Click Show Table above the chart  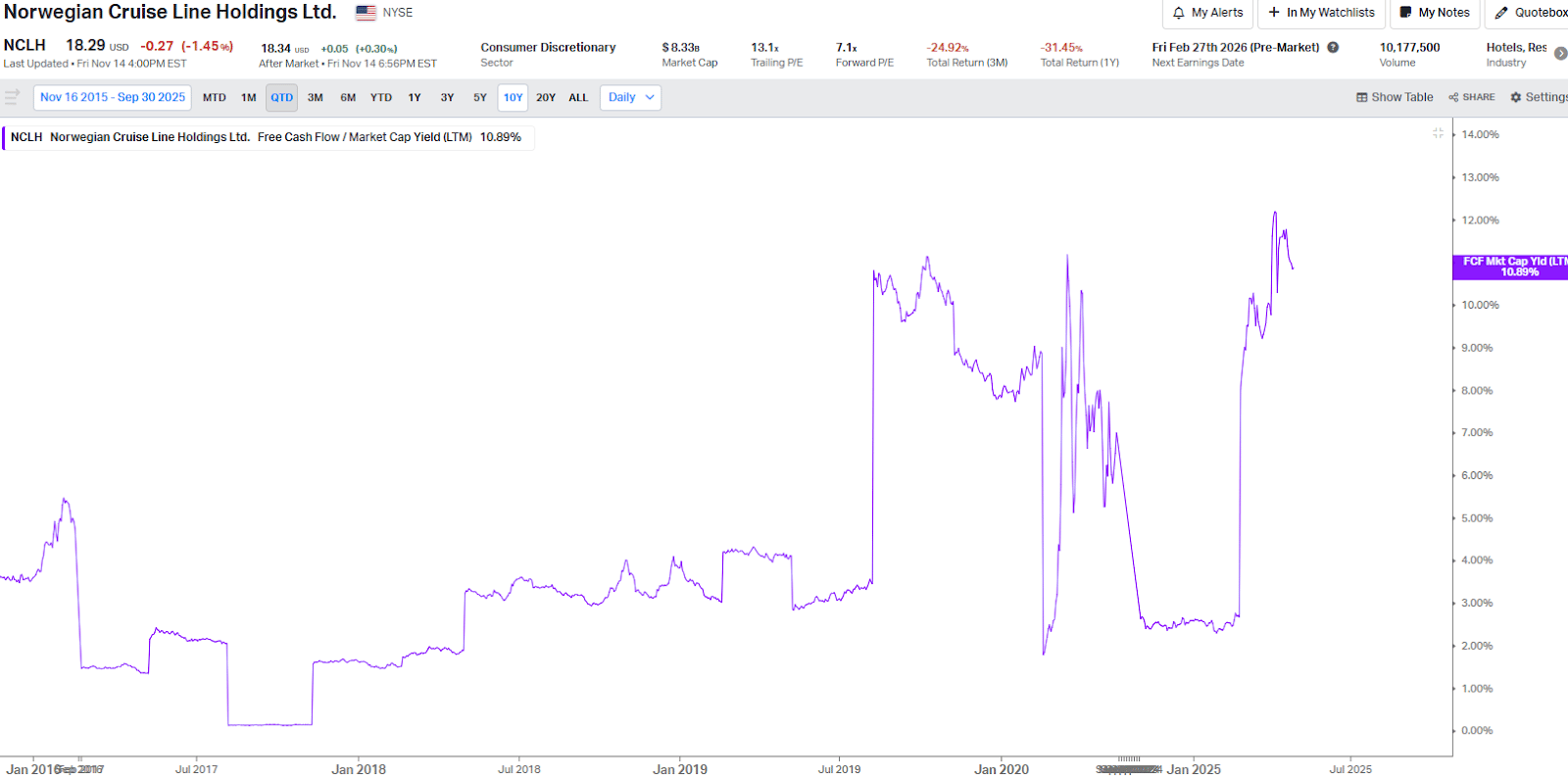point(1395,97)
